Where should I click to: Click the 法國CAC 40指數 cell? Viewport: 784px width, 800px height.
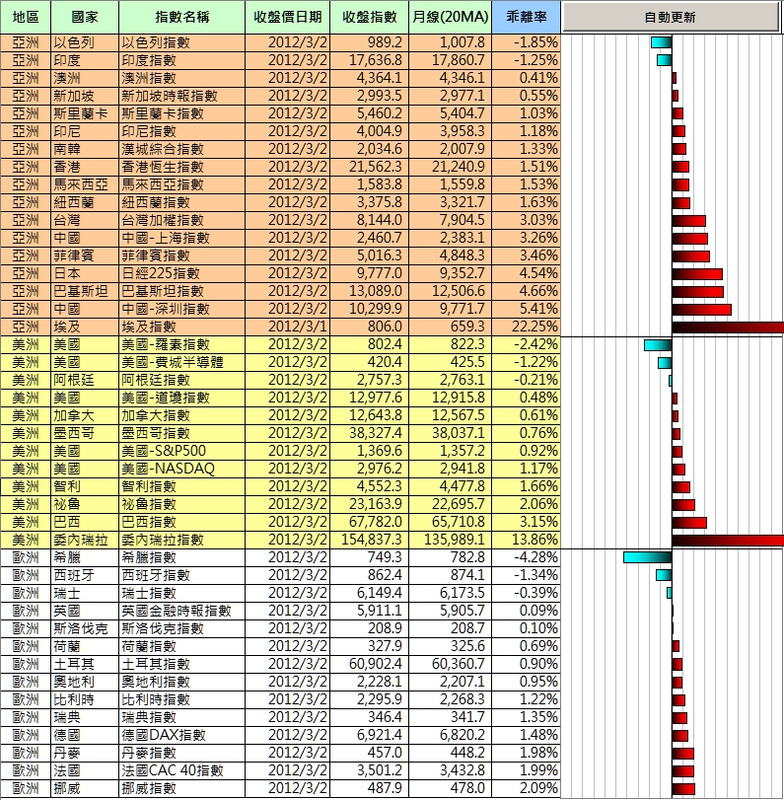pos(182,770)
